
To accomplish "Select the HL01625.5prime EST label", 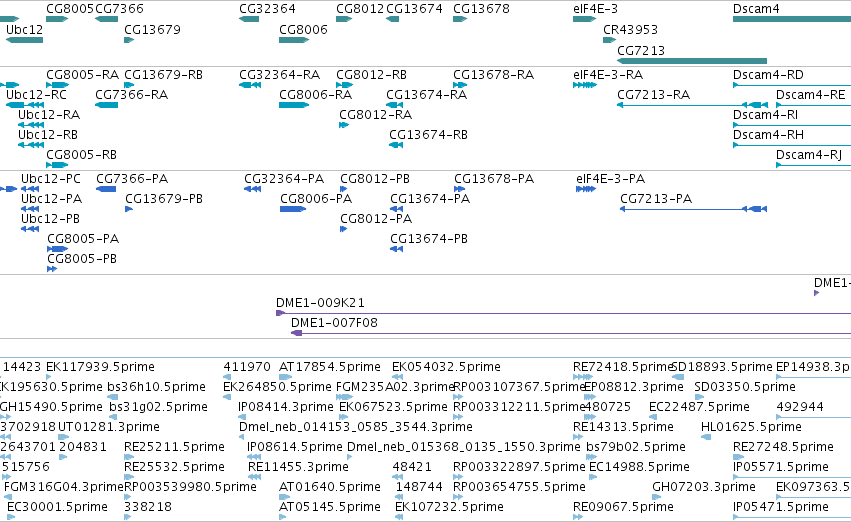I will pyautogui.click(x=751, y=427).
